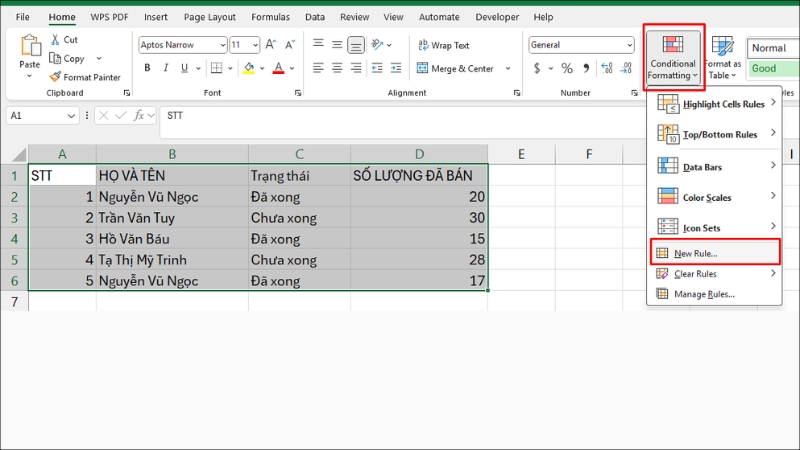The image size is (800, 450).
Task: Open Highlight Cells Rules submenu
Action: point(714,104)
